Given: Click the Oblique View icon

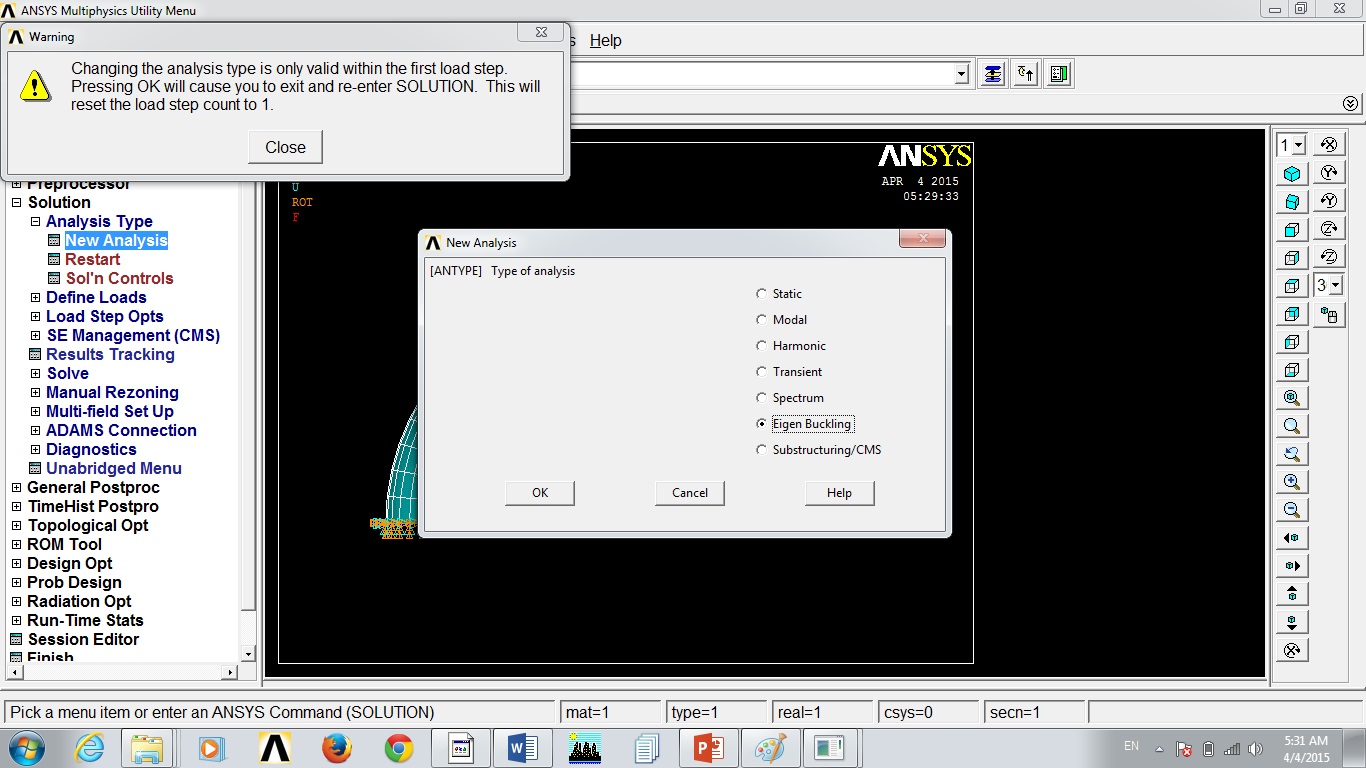Looking at the screenshot, I should coord(1291,202).
